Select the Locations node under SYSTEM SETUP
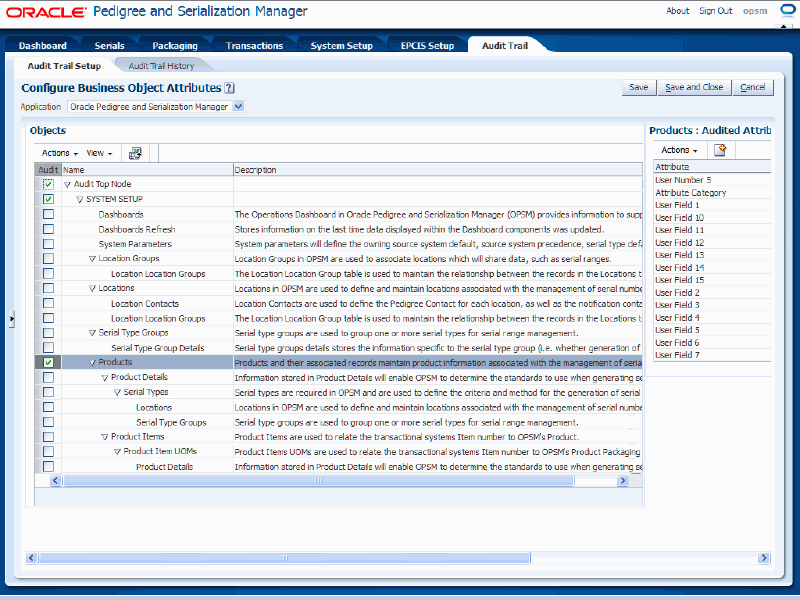The width and height of the screenshot is (800, 600). 116,288
